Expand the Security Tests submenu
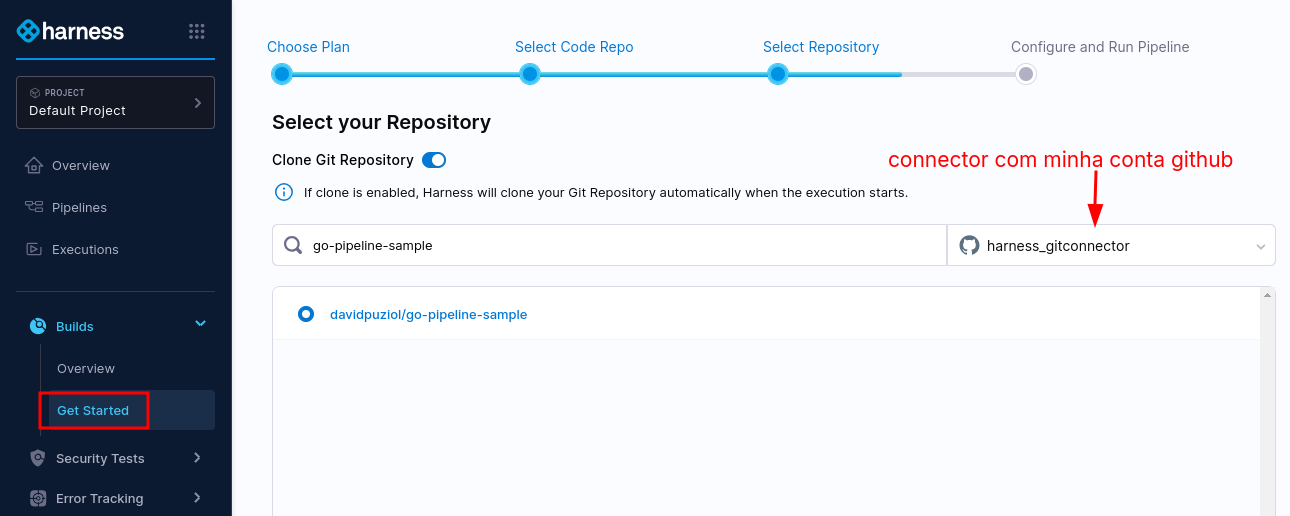 (x=197, y=458)
